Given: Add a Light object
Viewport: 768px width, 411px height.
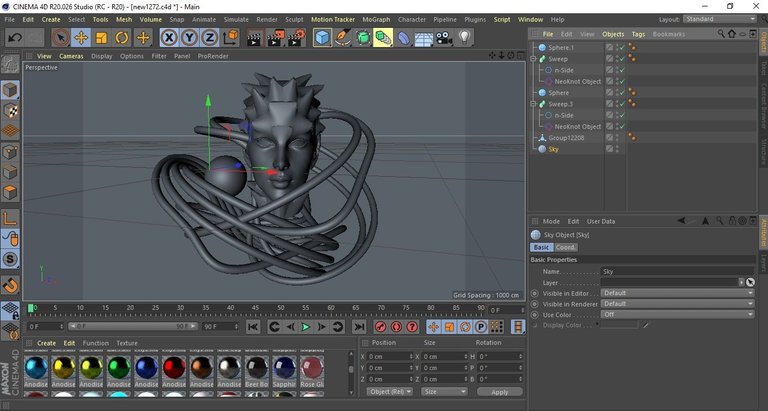Looking at the screenshot, I should pos(464,38).
